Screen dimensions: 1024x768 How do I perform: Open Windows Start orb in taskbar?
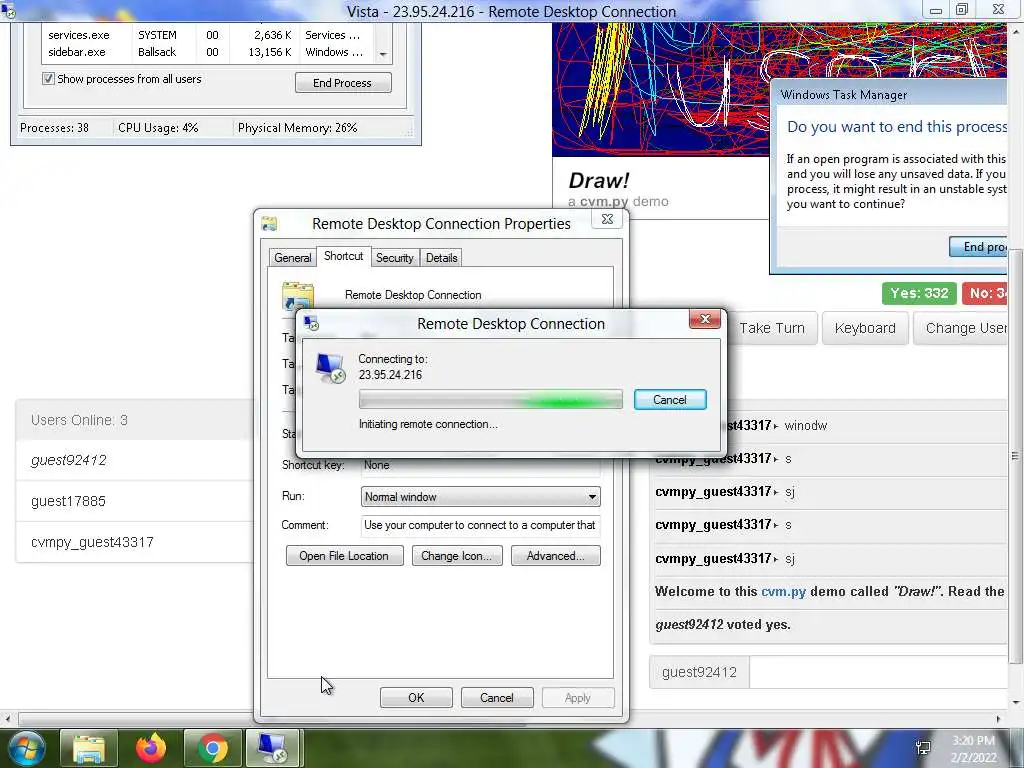(x=25, y=748)
